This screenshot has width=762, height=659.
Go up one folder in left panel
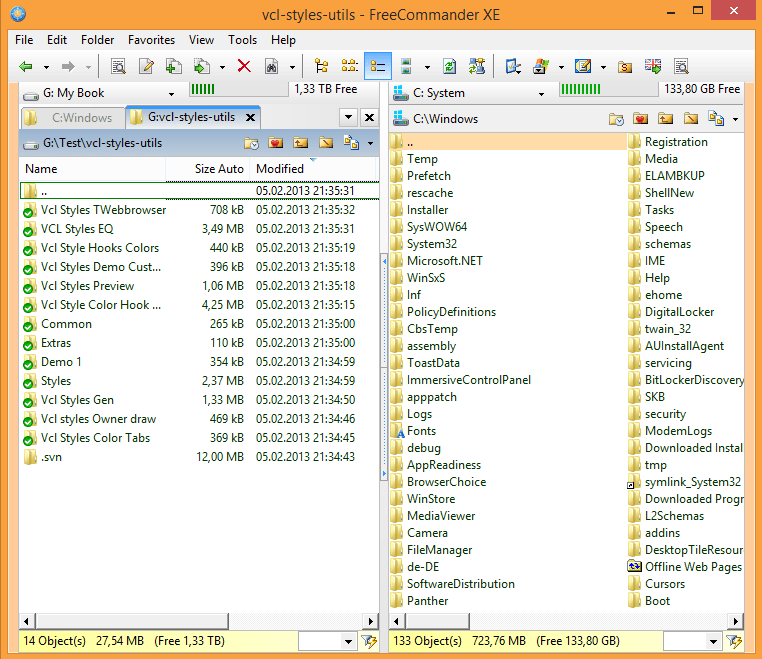pos(301,143)
